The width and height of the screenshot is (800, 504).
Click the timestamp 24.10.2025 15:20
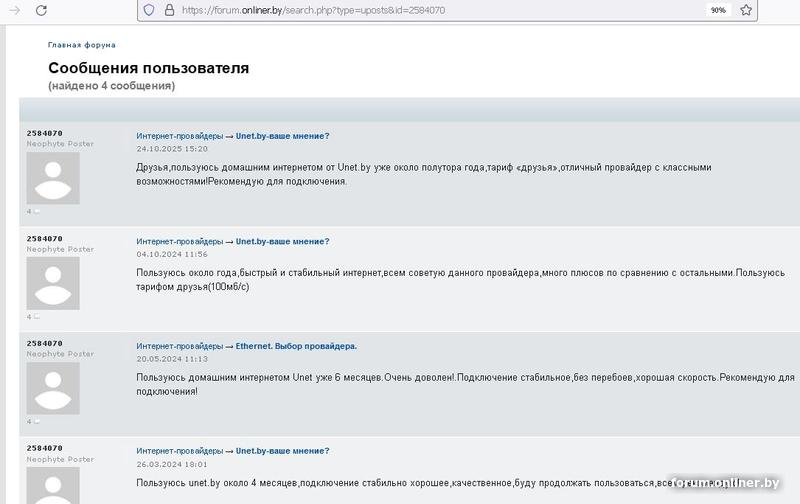(x=172, y=149)
